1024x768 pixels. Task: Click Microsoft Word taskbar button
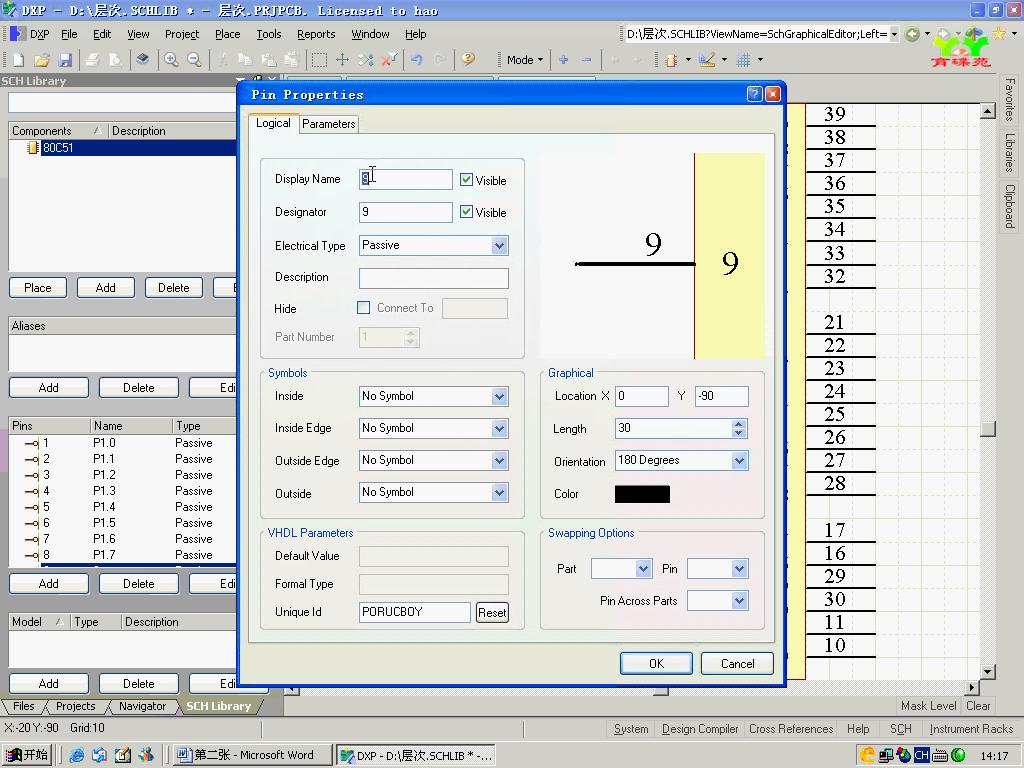pos(252,755)
